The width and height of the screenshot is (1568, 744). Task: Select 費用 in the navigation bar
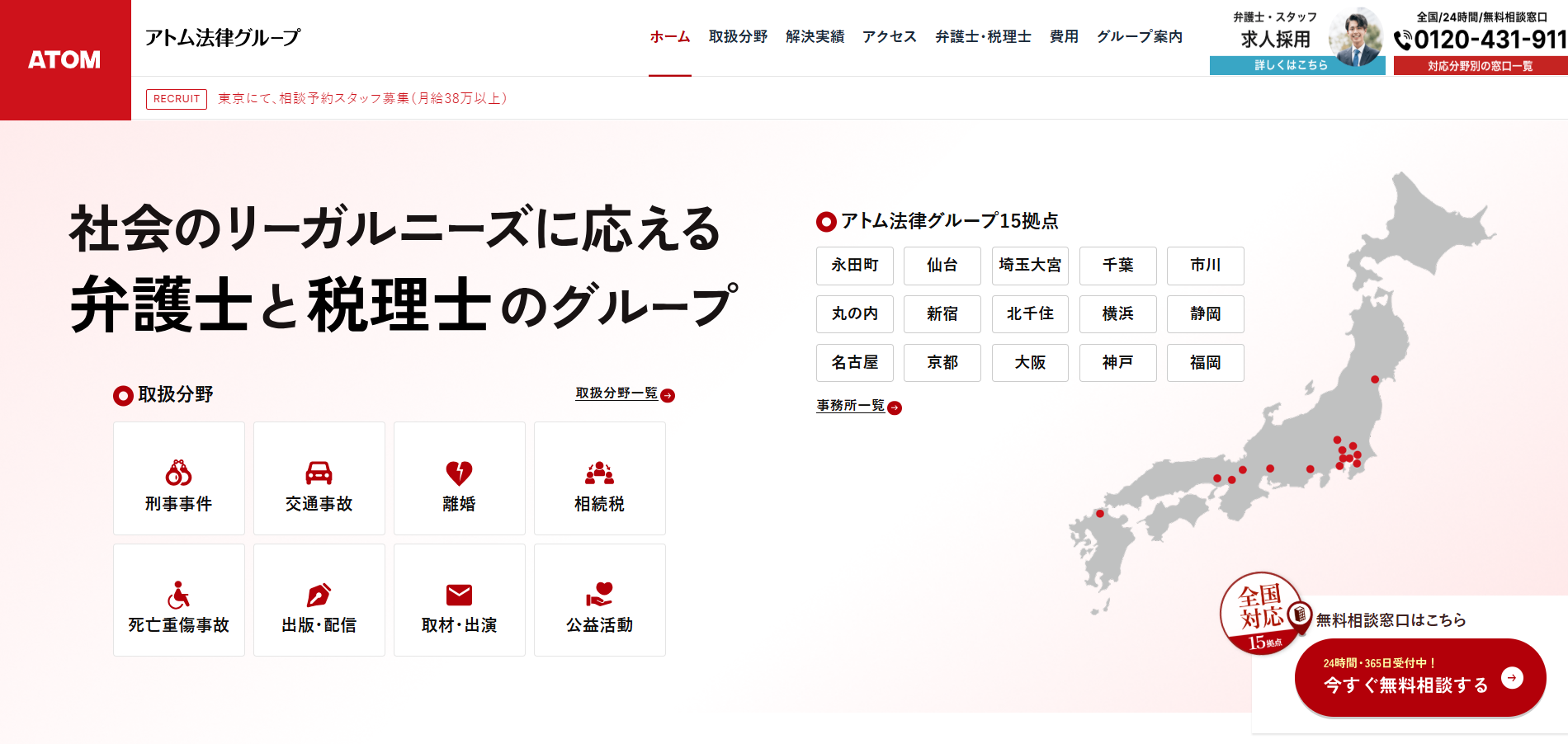coord(1064,36)
